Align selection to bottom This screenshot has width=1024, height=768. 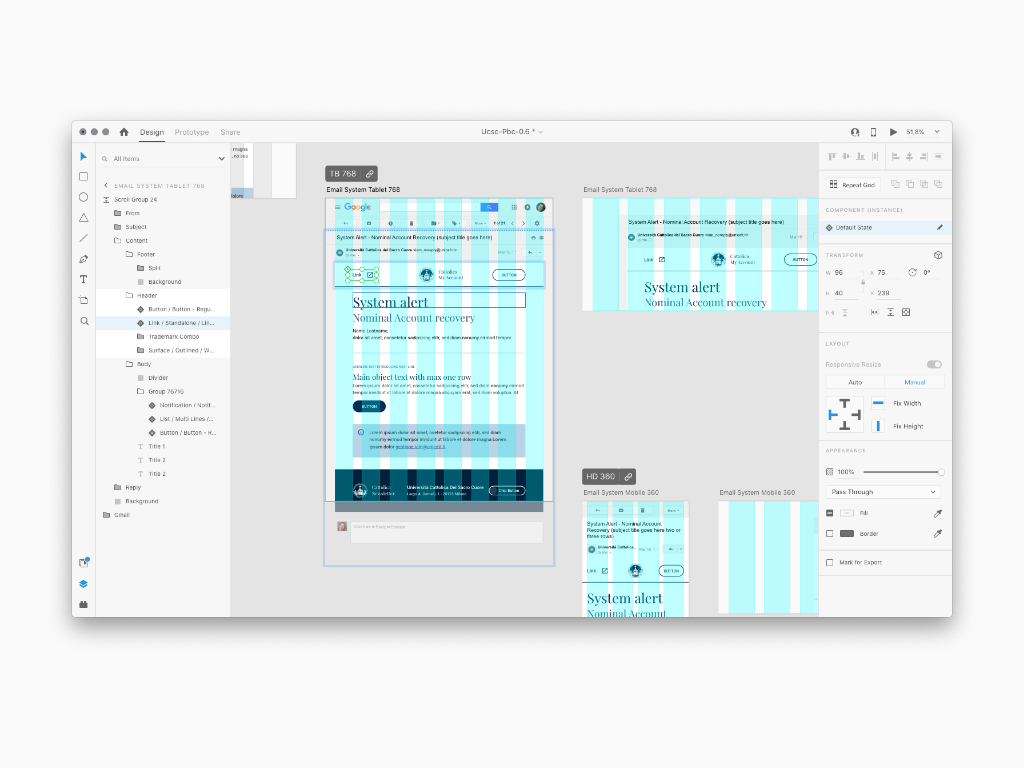(861, 157)
